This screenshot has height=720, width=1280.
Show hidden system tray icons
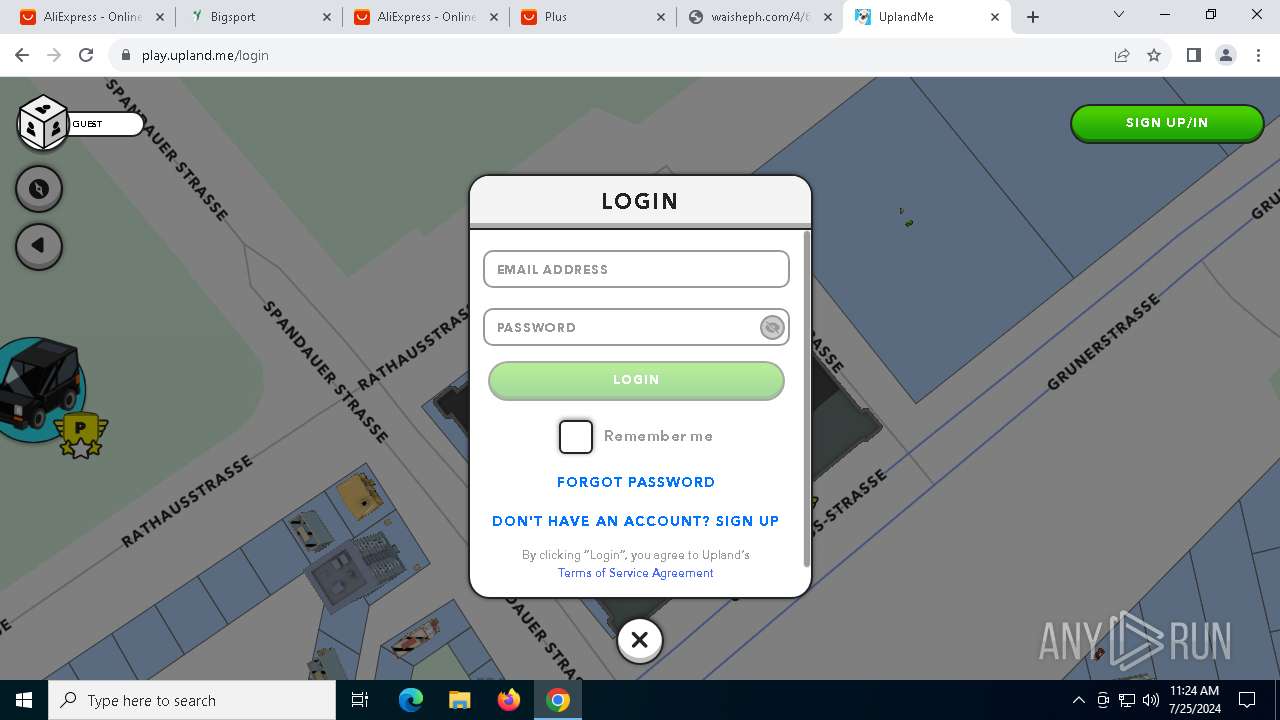[1078, 700]
